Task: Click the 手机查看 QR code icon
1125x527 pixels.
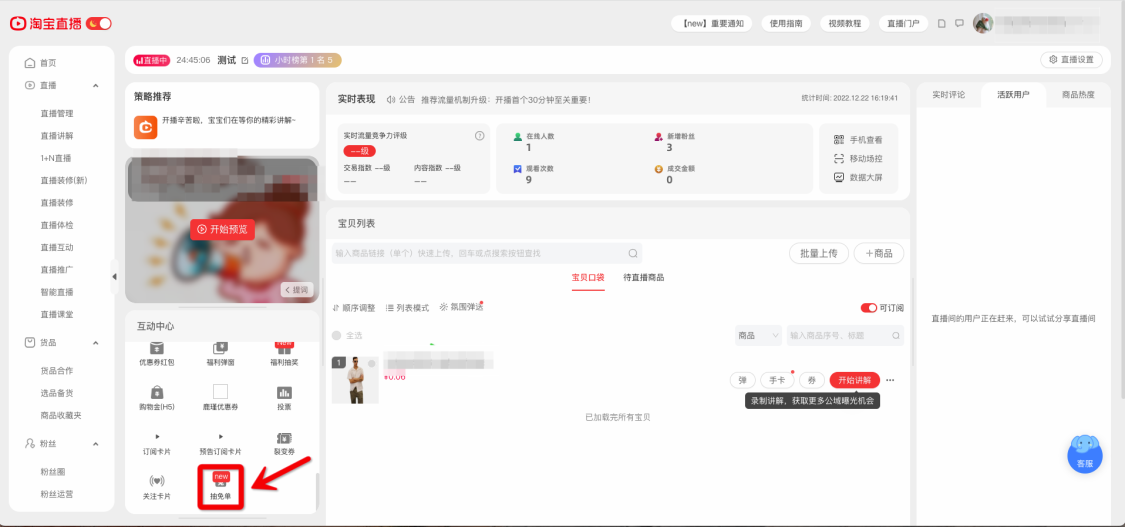Action: point(839,140)
